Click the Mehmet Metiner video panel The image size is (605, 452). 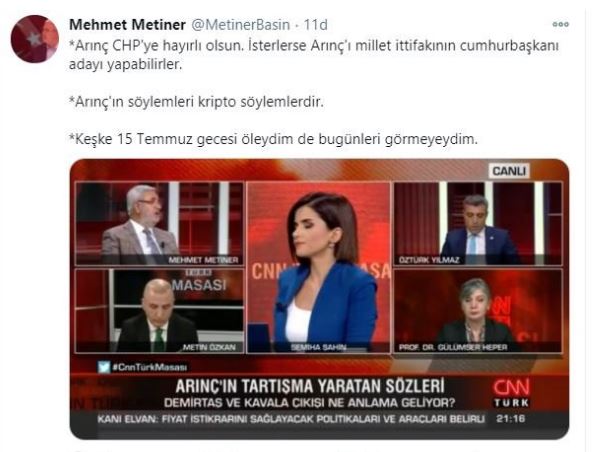pyautogui.click(x=160, y=224)
